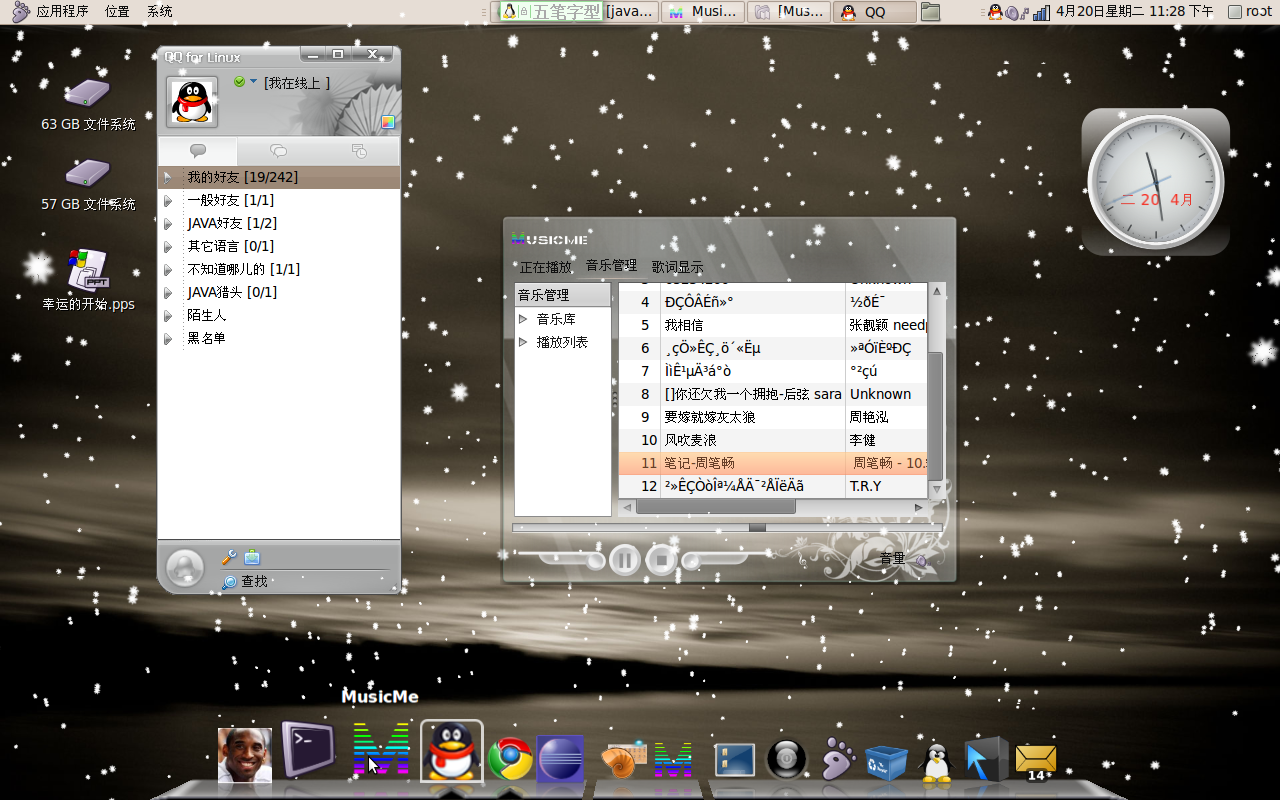Expand the 黑名单 group in QQ
The width and height of the screenshot is (1280, 800).
point(168,338)
